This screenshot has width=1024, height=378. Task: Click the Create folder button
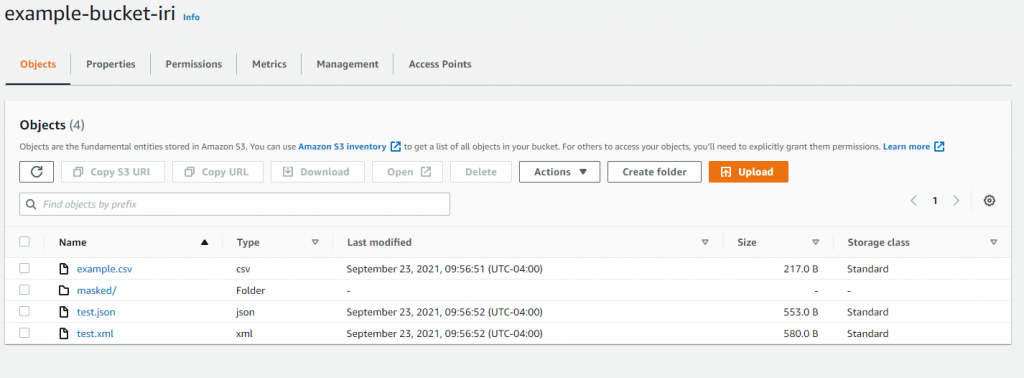point(654,172)
